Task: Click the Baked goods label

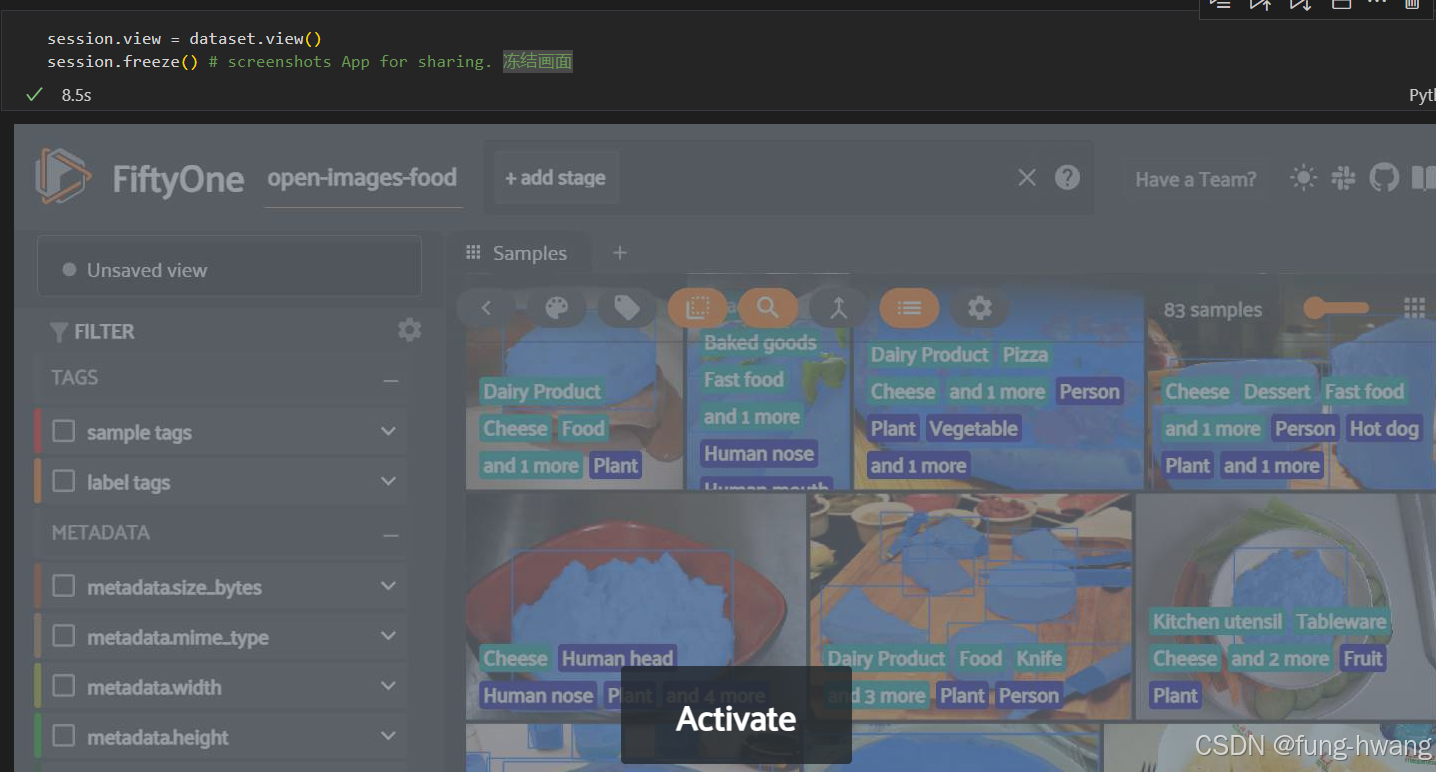Action: (760, 342)
